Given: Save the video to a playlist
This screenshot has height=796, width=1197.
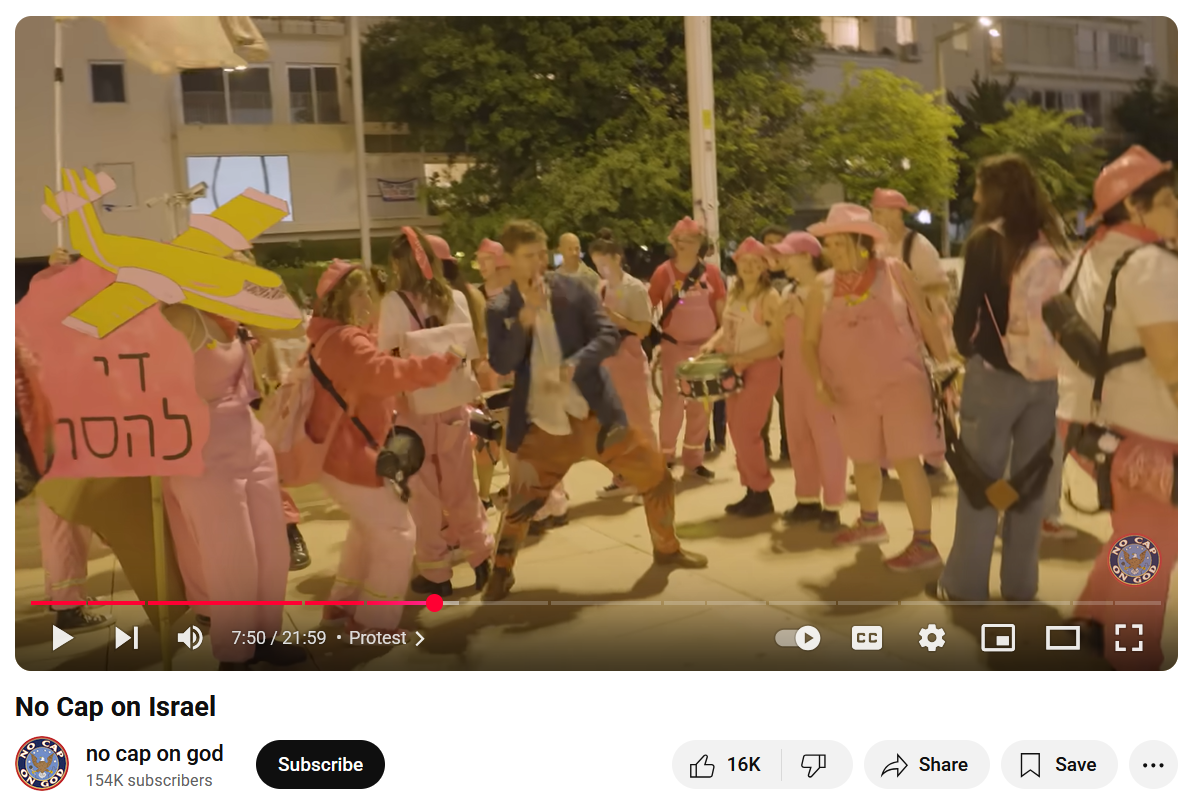Looking at the screenshot, I should click(1060, 764).
